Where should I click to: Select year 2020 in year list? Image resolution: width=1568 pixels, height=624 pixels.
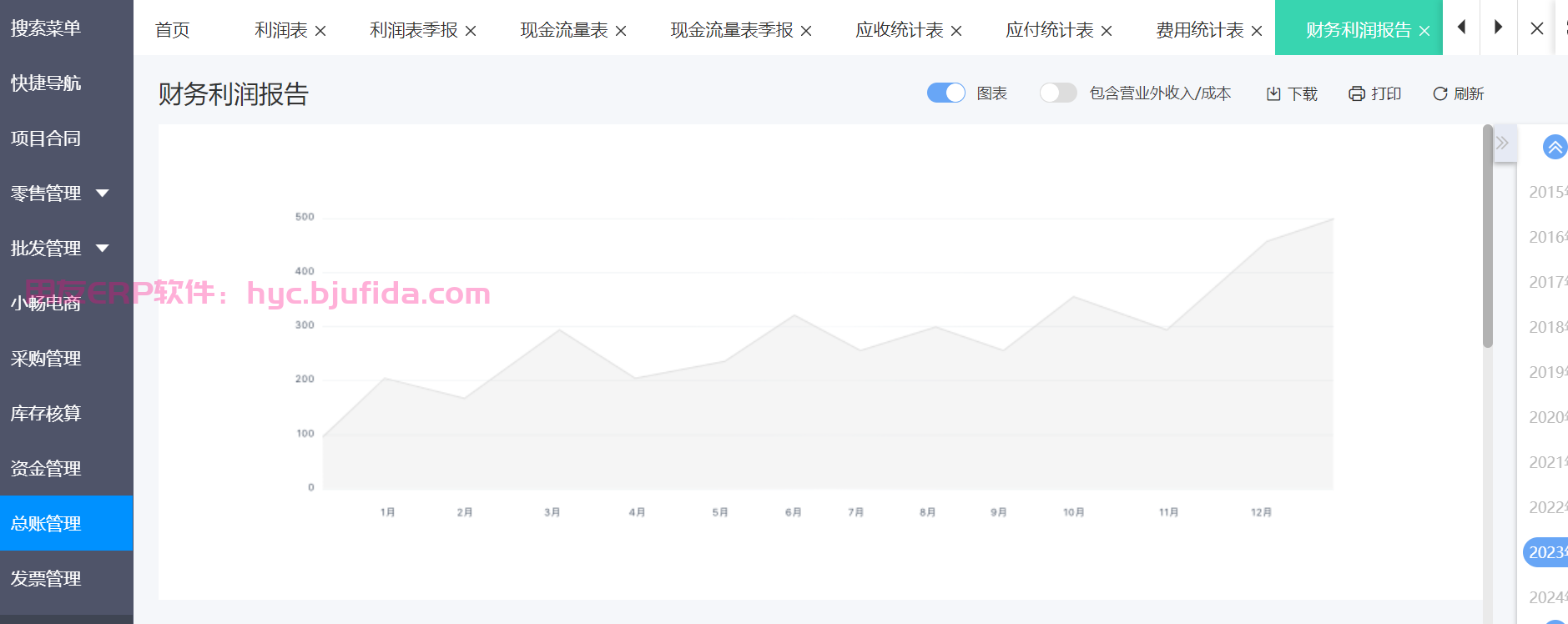coord(1548,417)
